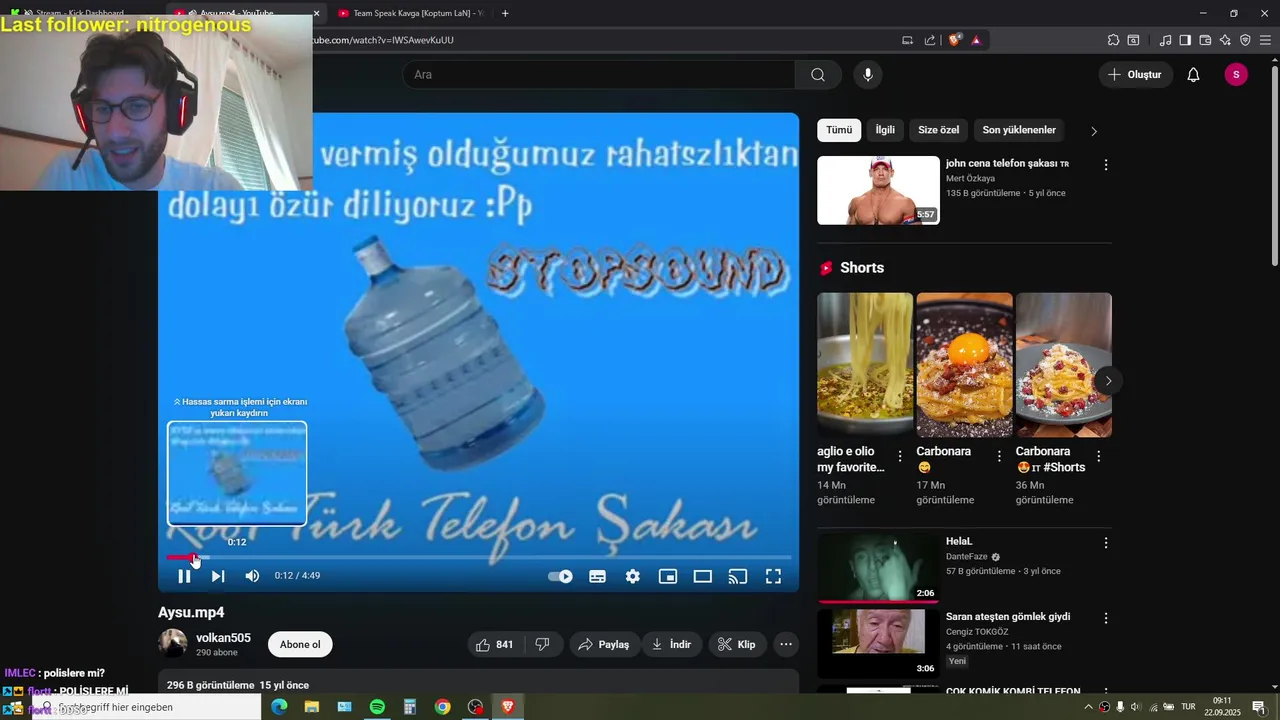Enable theater mode view
1280x720 pixels.
703,576
